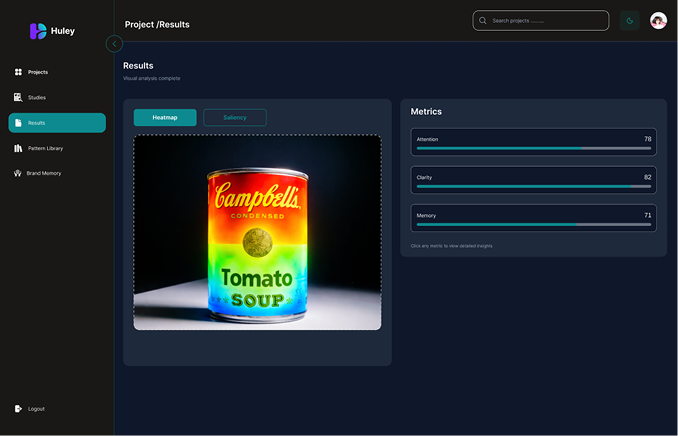
Task: Switch to the Saliency tab
Action: 235,118
